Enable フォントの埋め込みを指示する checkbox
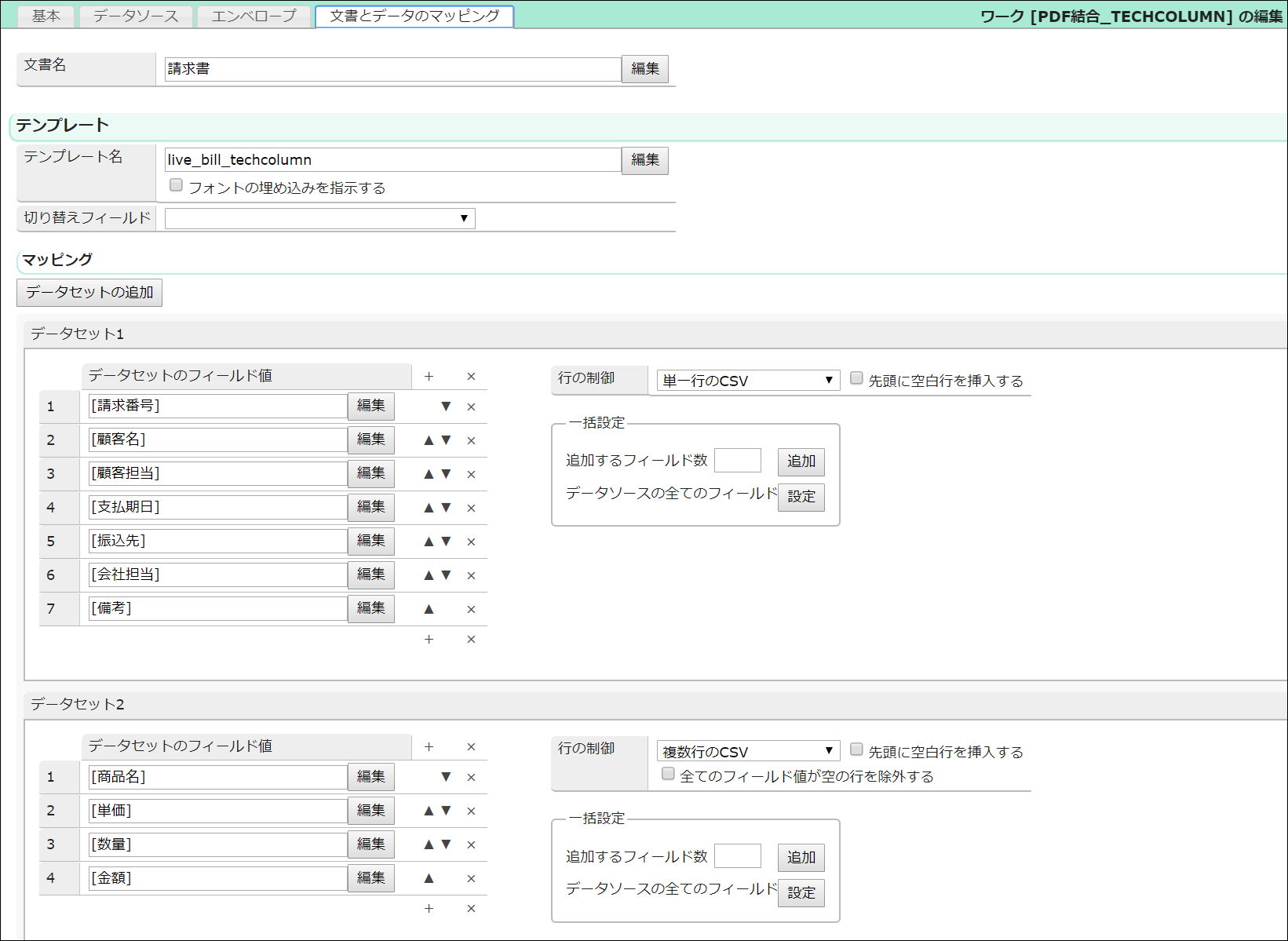 pos(177,185)
